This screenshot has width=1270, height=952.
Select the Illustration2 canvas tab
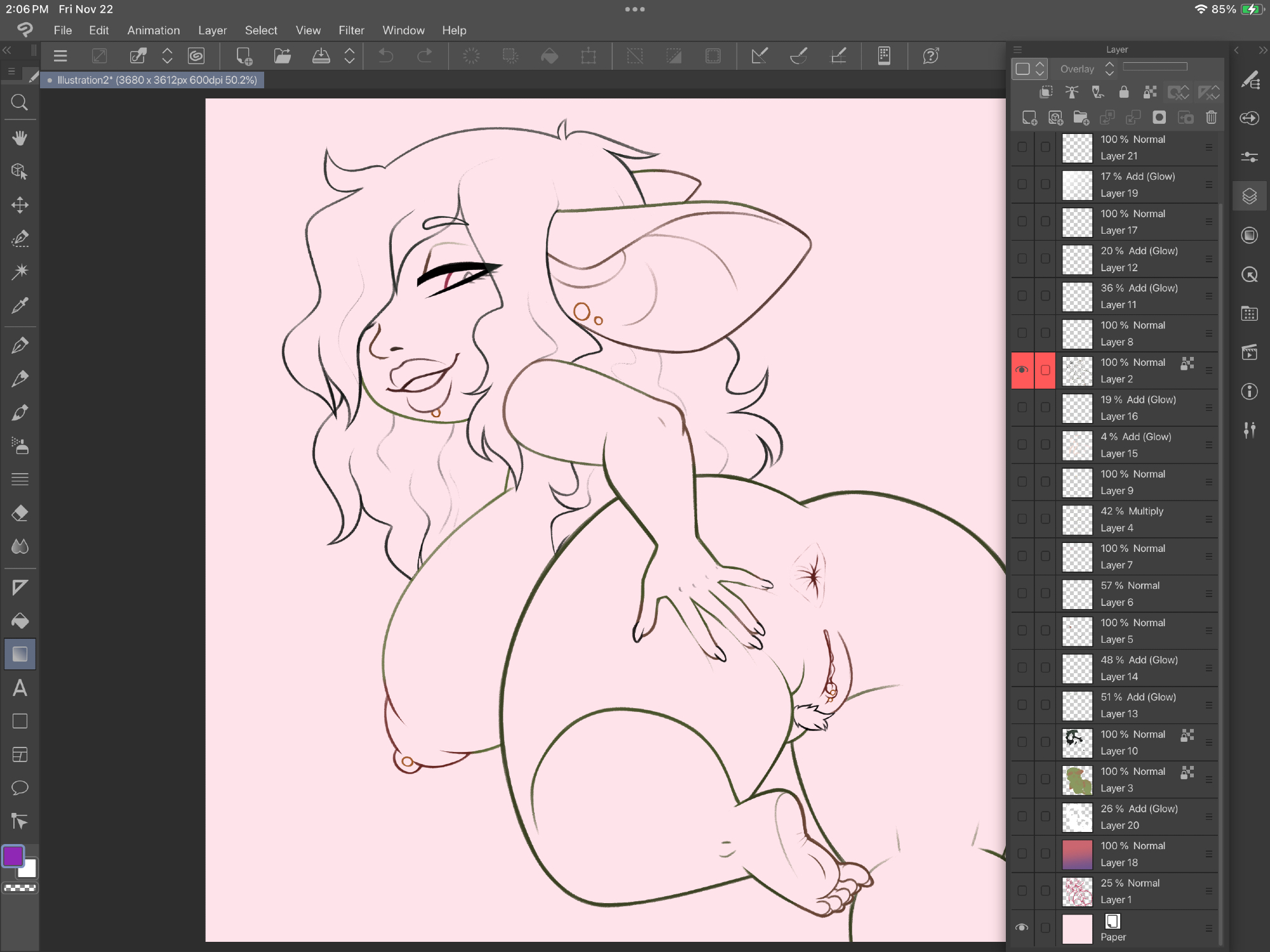coord(152,80)
